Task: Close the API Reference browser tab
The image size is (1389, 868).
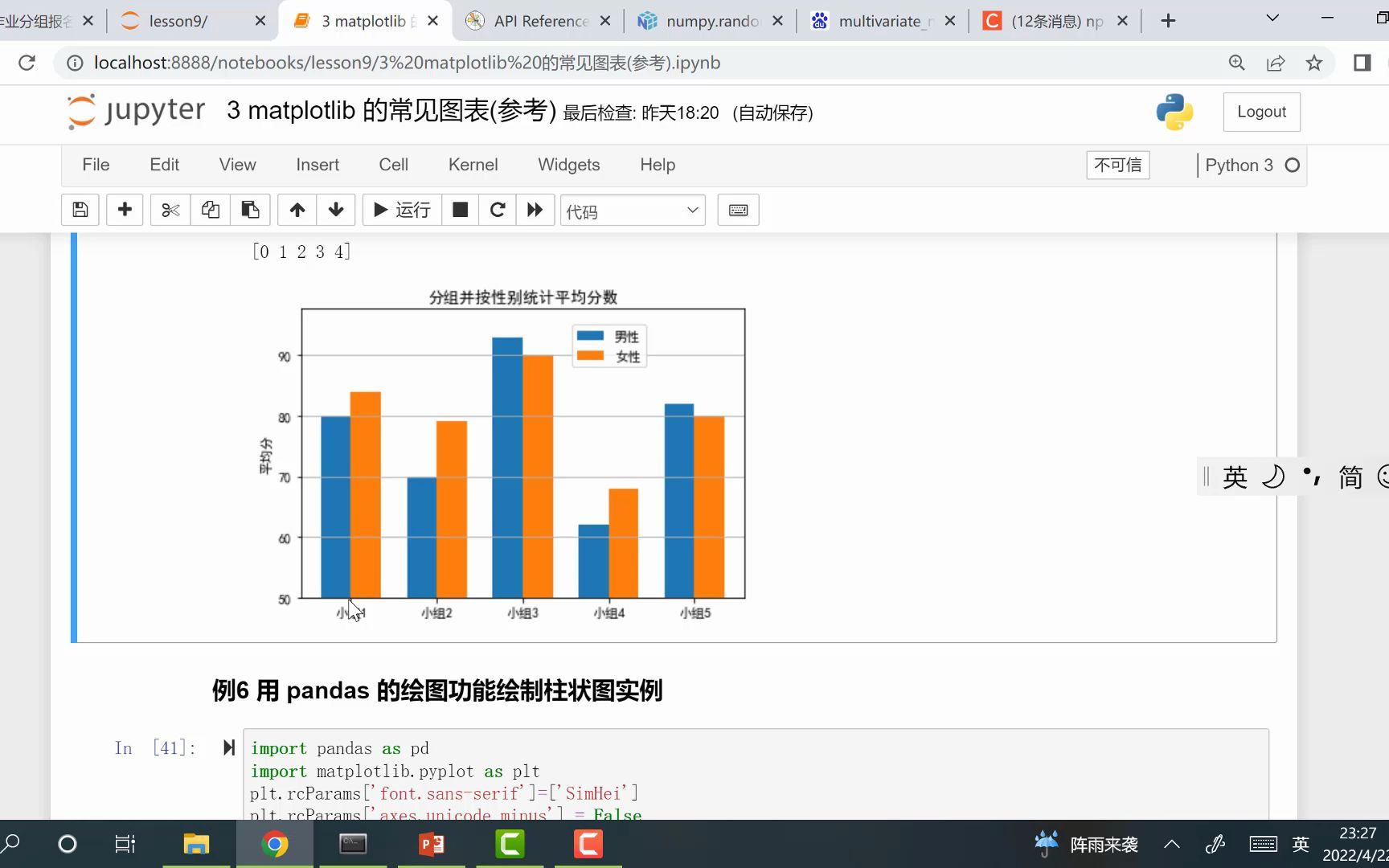Action: point(605,21)
